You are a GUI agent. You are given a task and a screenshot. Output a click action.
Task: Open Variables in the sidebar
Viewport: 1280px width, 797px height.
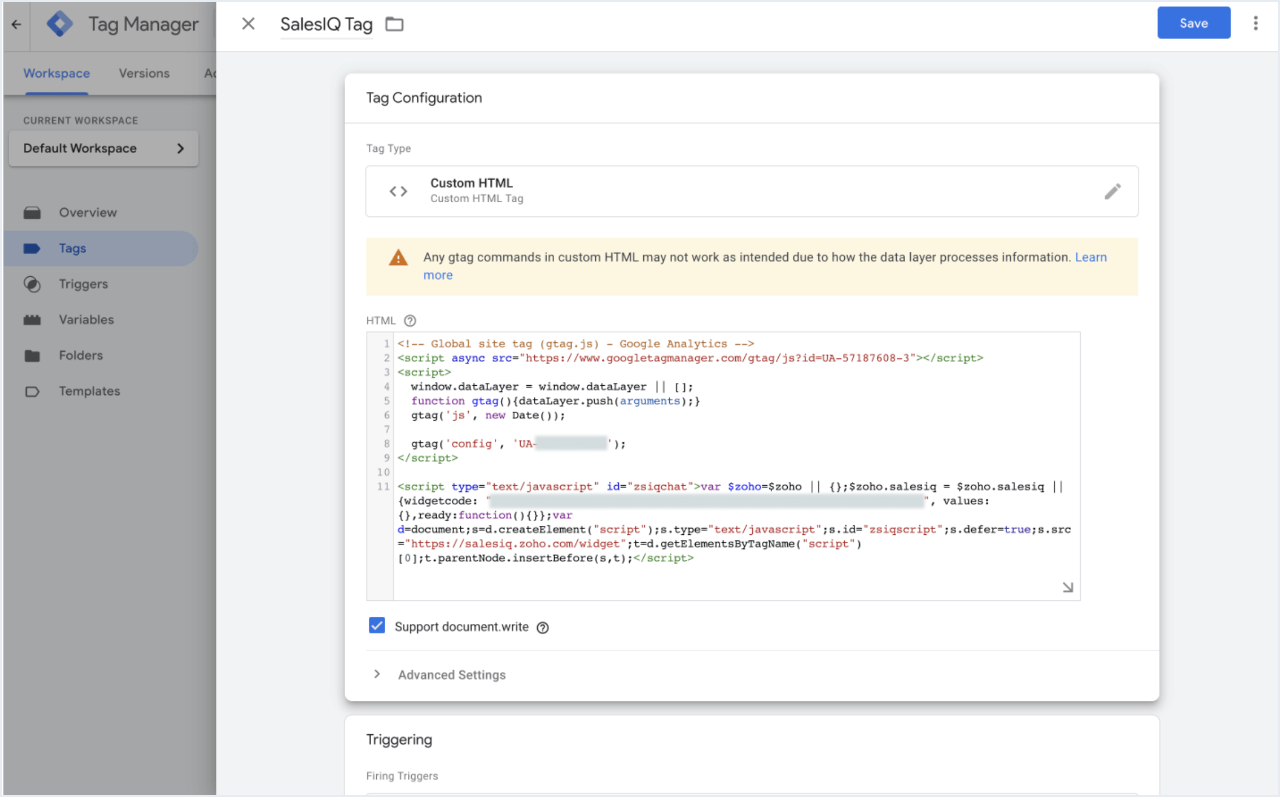[100, 320]
